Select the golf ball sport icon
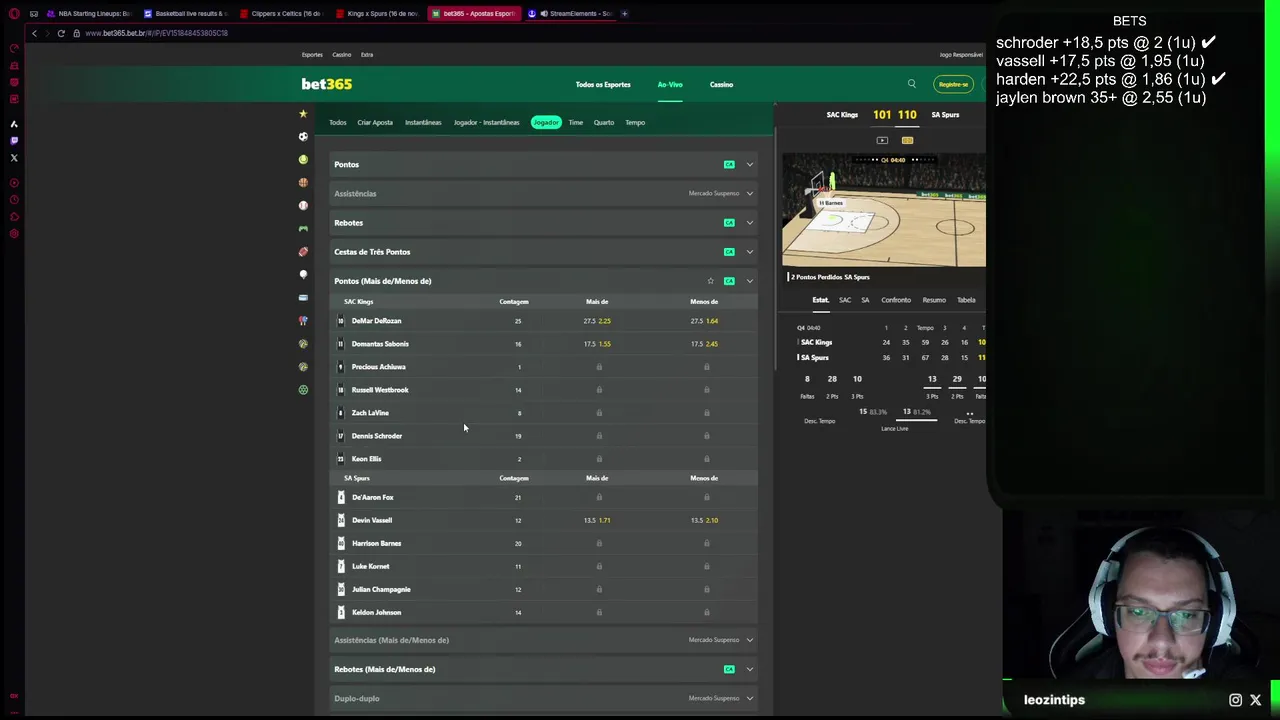This screenshot has width=1280, height=720. pos(303,274)
